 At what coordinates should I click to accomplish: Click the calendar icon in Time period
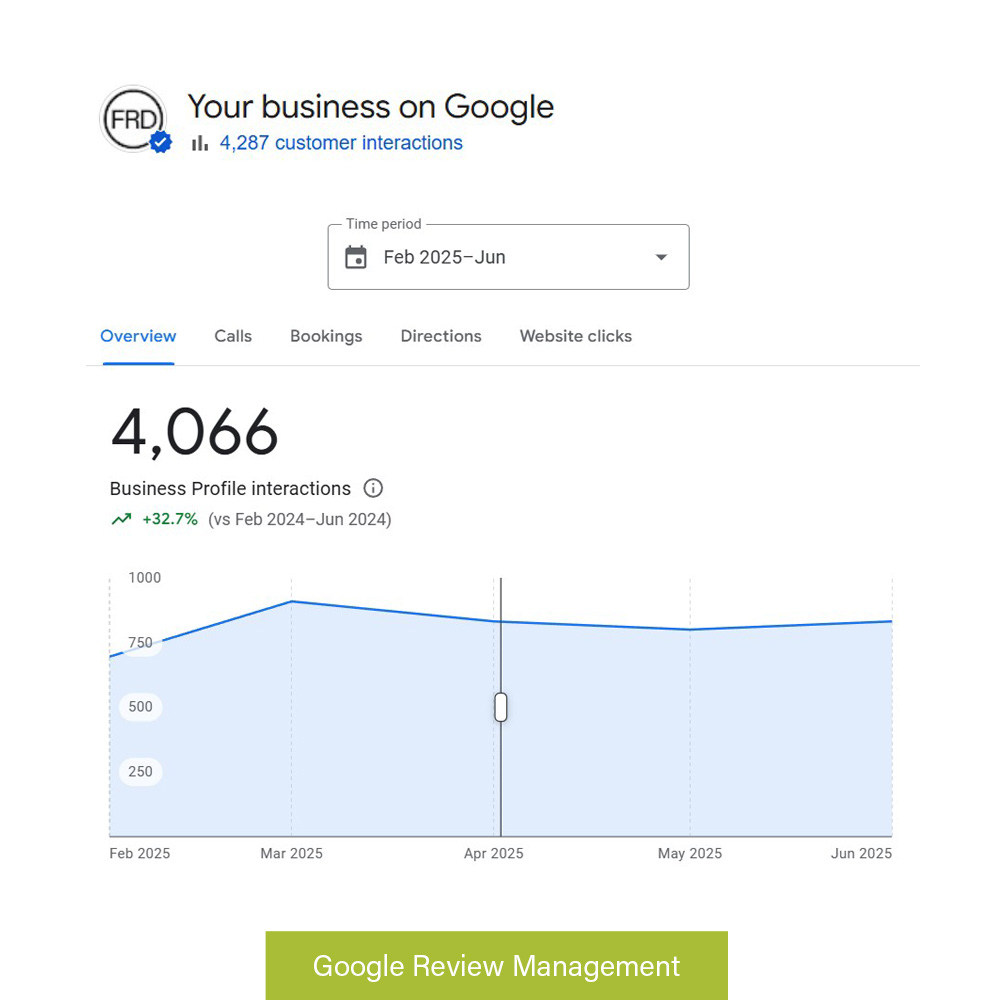click(356, 258)
